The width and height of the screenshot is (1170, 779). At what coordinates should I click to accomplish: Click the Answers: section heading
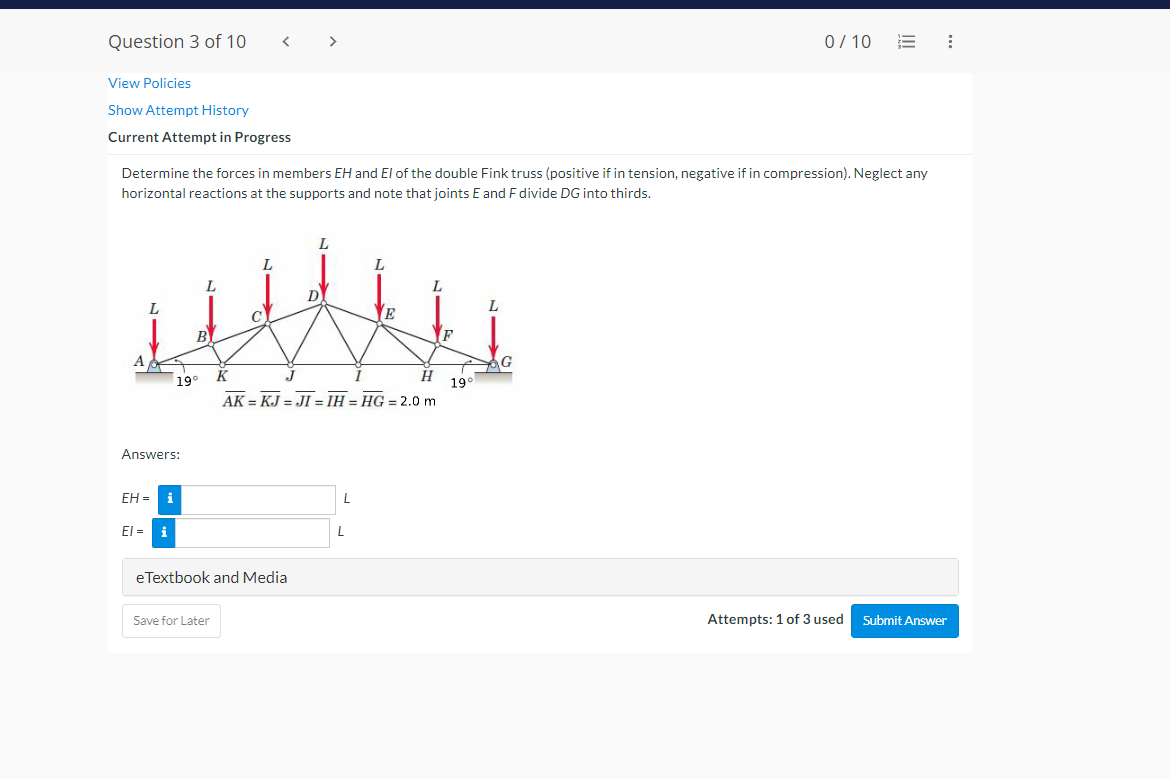(x=150, y=454)
